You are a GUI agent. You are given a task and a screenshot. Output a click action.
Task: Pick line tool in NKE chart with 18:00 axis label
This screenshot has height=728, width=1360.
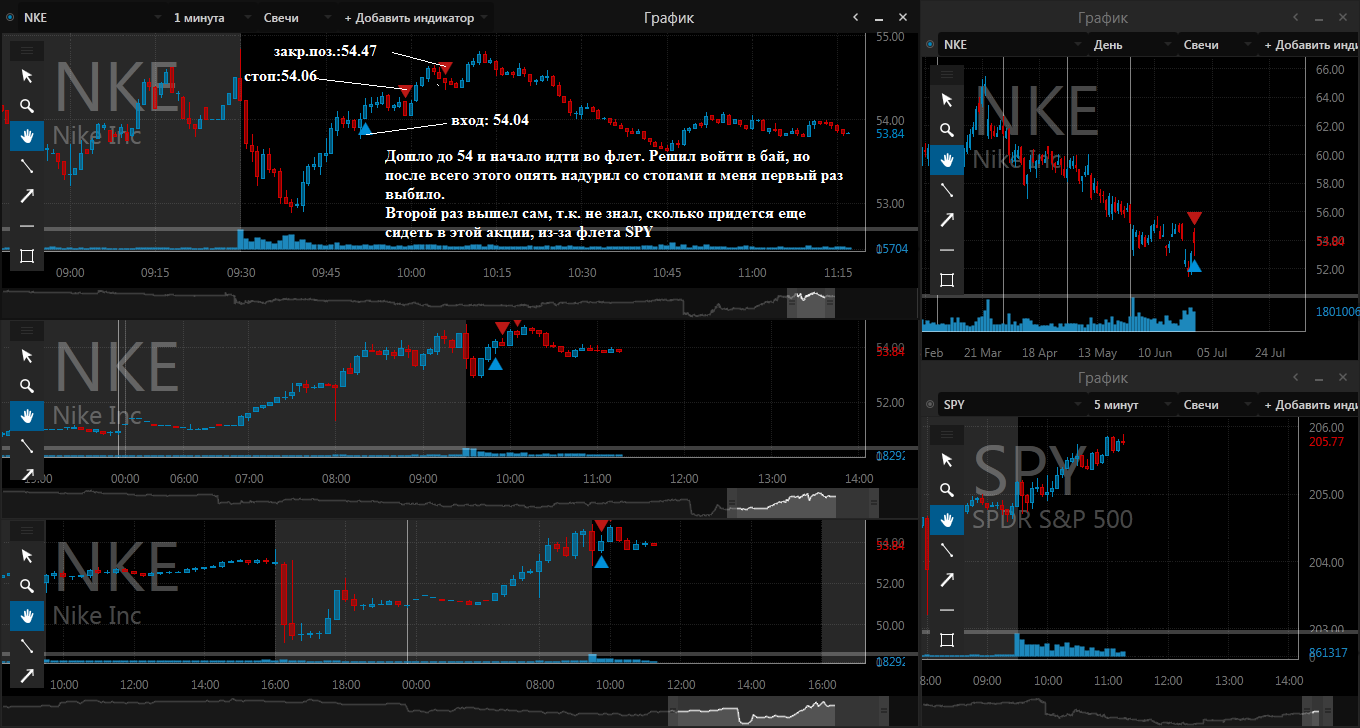27,646
